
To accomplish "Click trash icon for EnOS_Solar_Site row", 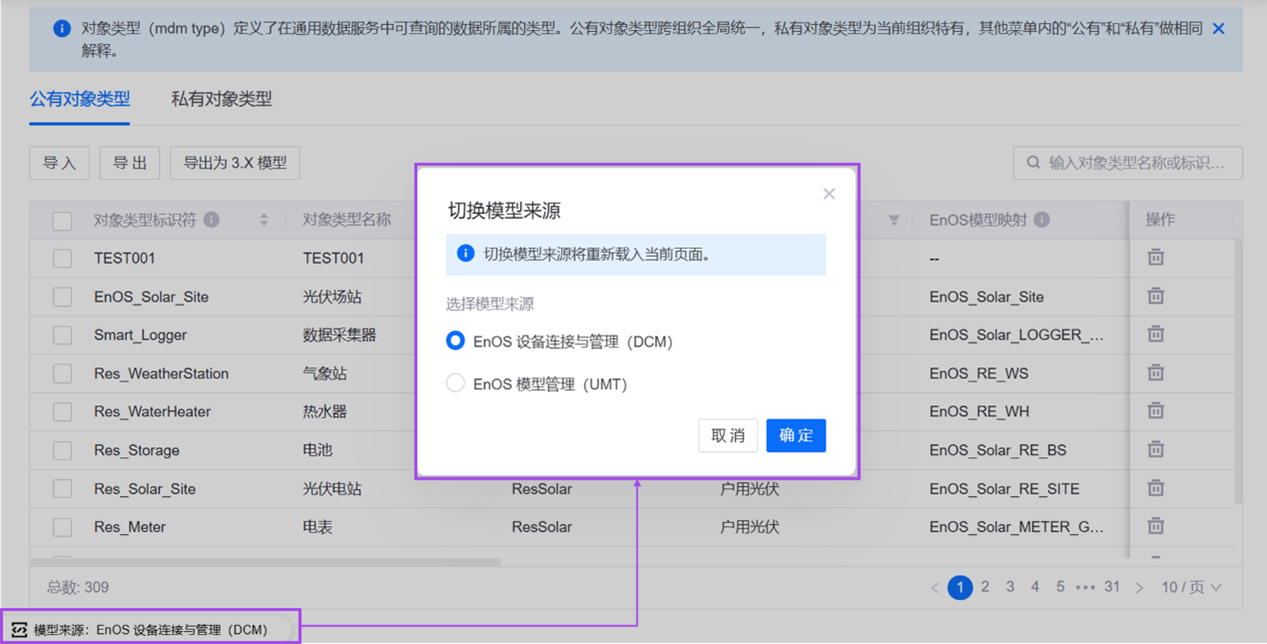I will click(x=1155, y=296).
